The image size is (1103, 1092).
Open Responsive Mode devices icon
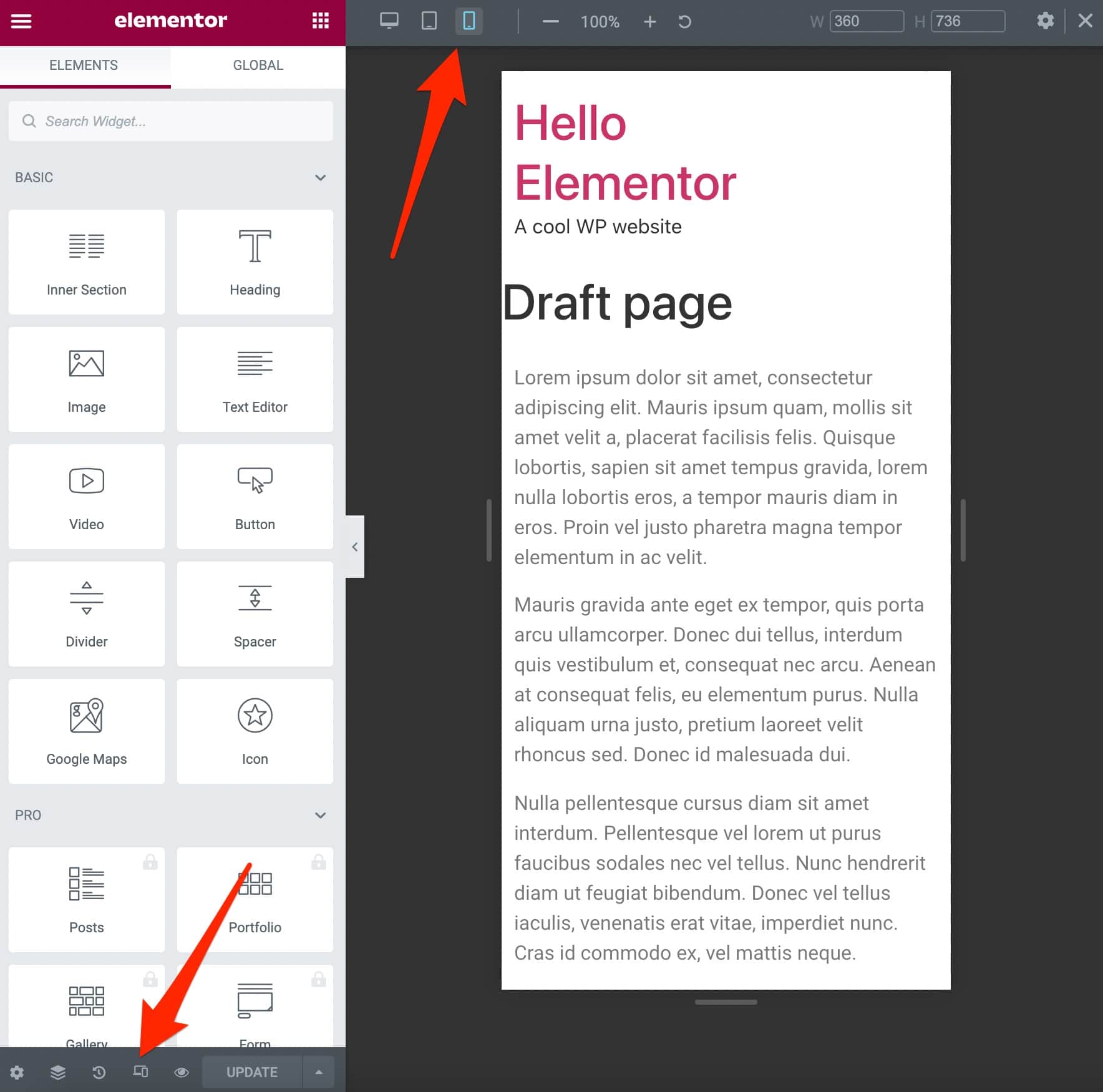pos(140,1071)
